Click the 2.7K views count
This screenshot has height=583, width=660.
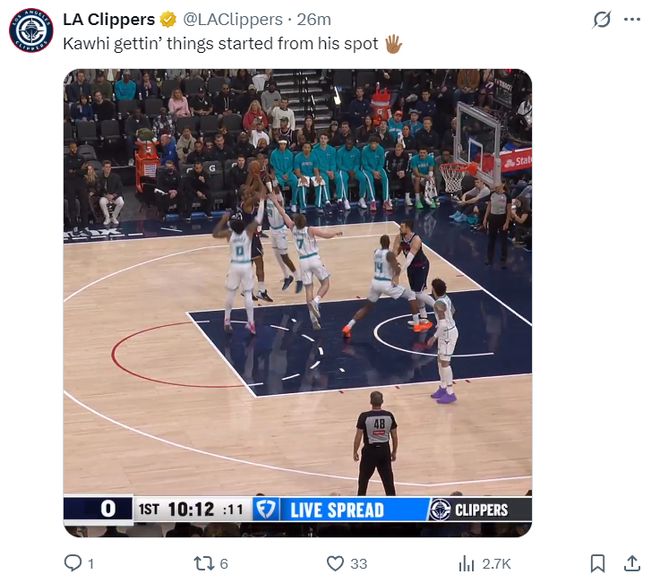pos(497,564)
